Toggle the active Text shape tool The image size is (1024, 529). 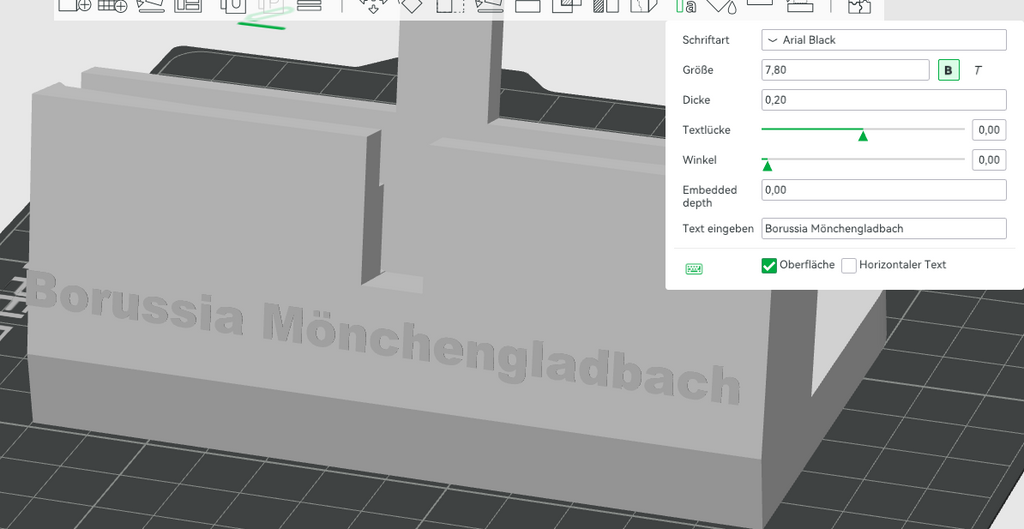[x=685, y=6]
